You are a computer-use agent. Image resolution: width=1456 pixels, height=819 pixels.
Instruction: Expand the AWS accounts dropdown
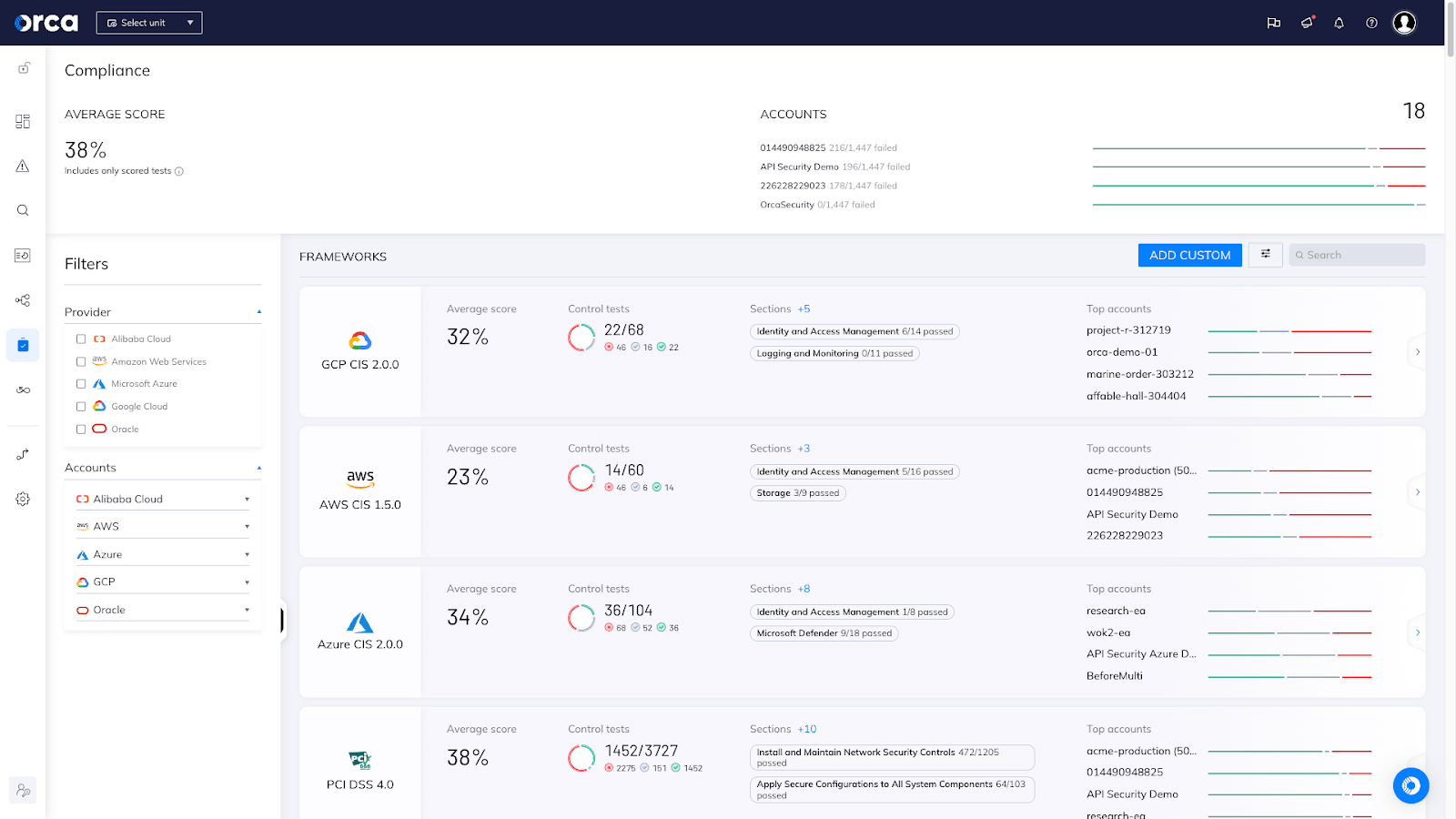tap(247, 525)
